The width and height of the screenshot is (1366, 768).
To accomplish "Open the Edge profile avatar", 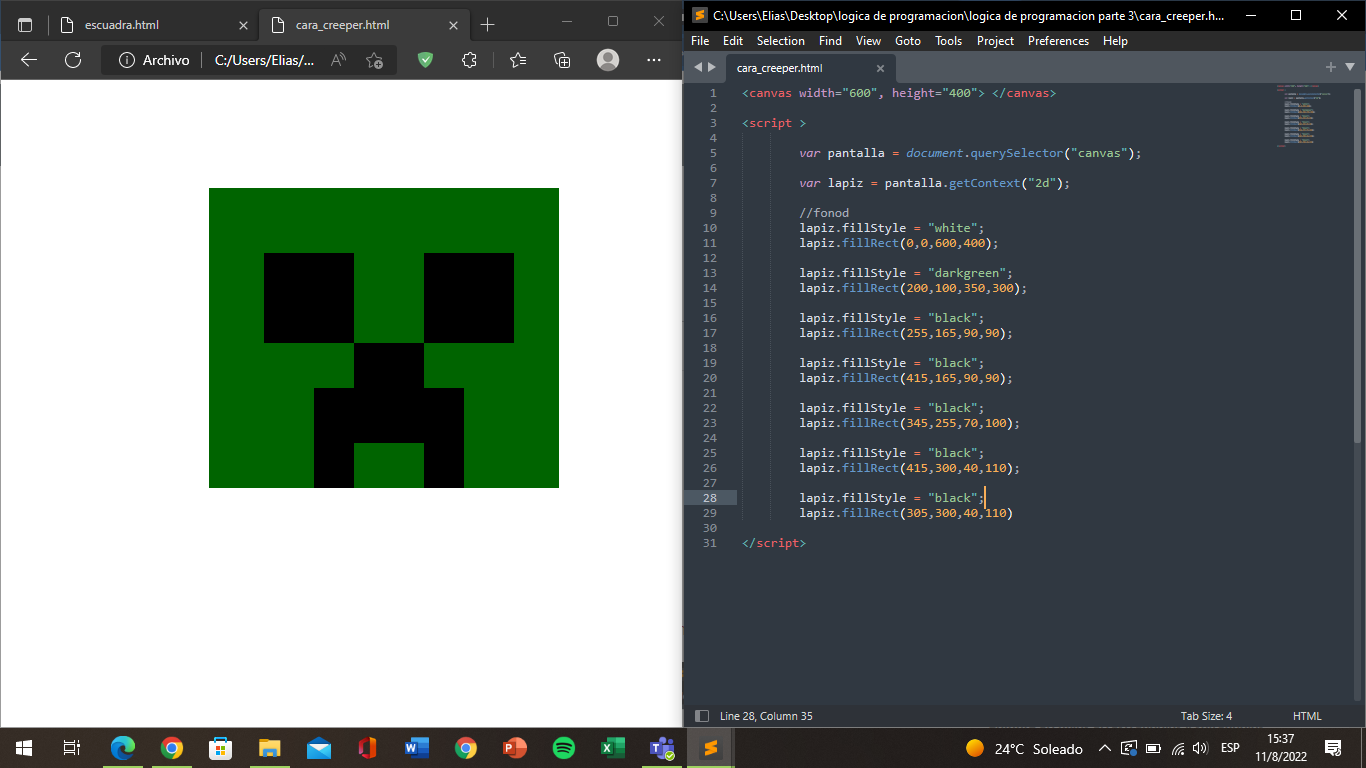I will coord(608,60).
